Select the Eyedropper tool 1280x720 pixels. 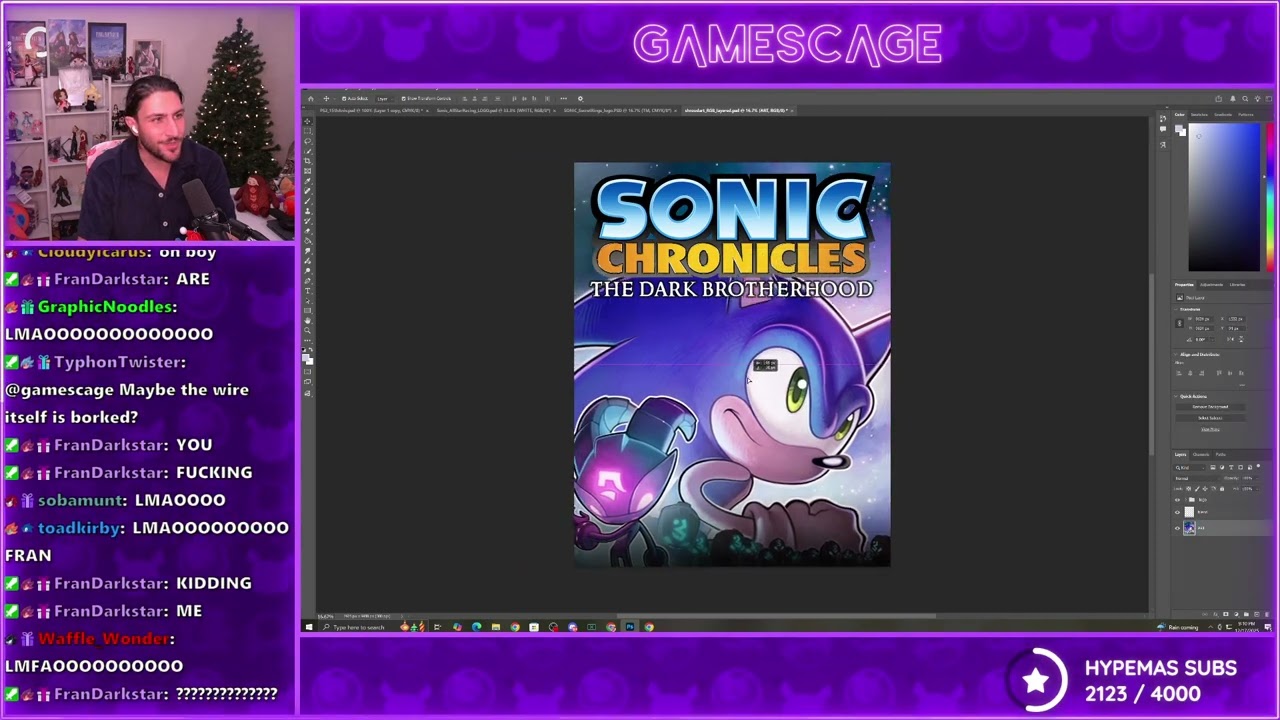tap(307, 181)
